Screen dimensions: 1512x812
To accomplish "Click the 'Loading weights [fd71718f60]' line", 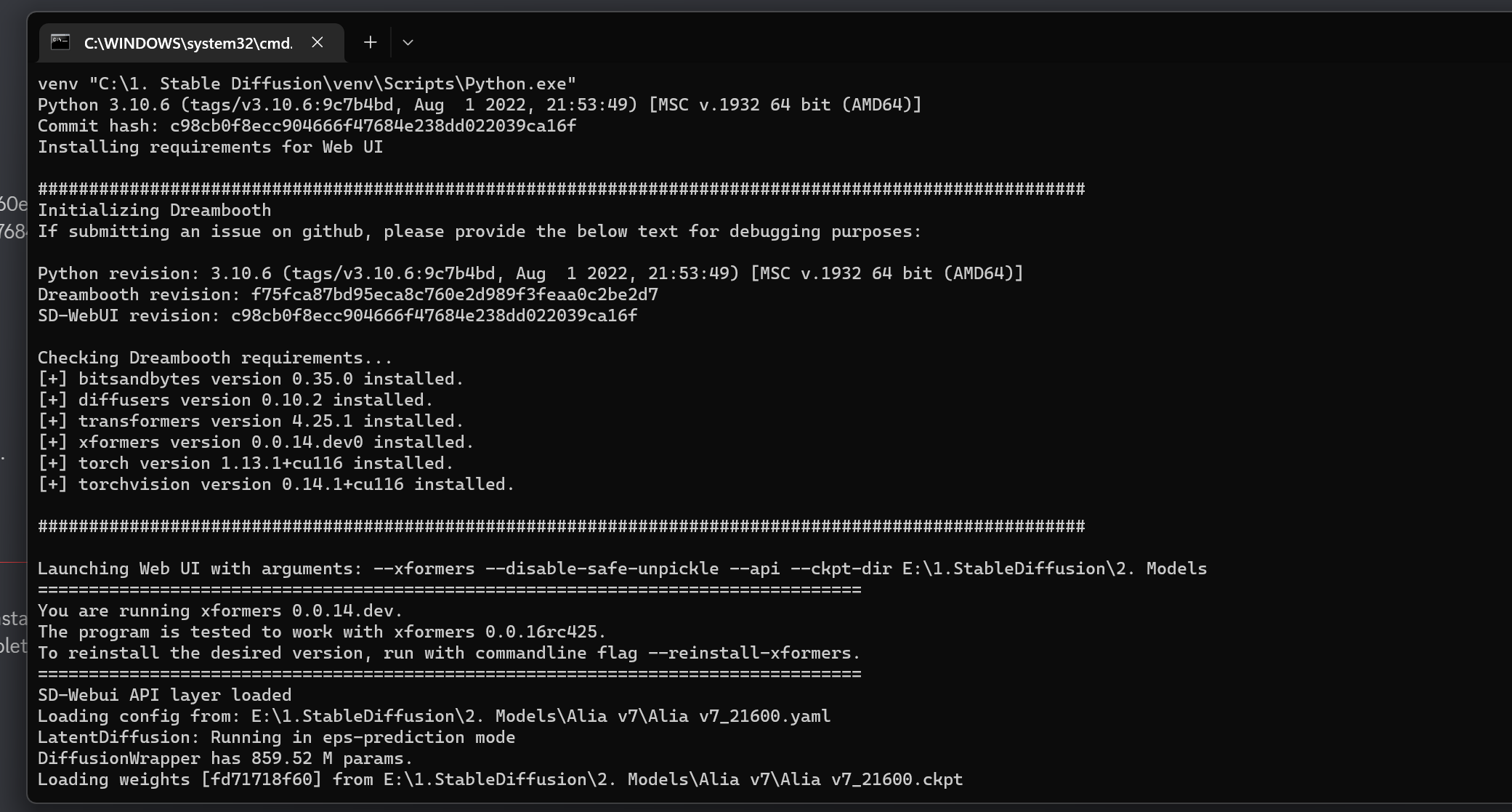I will (501, 779).
